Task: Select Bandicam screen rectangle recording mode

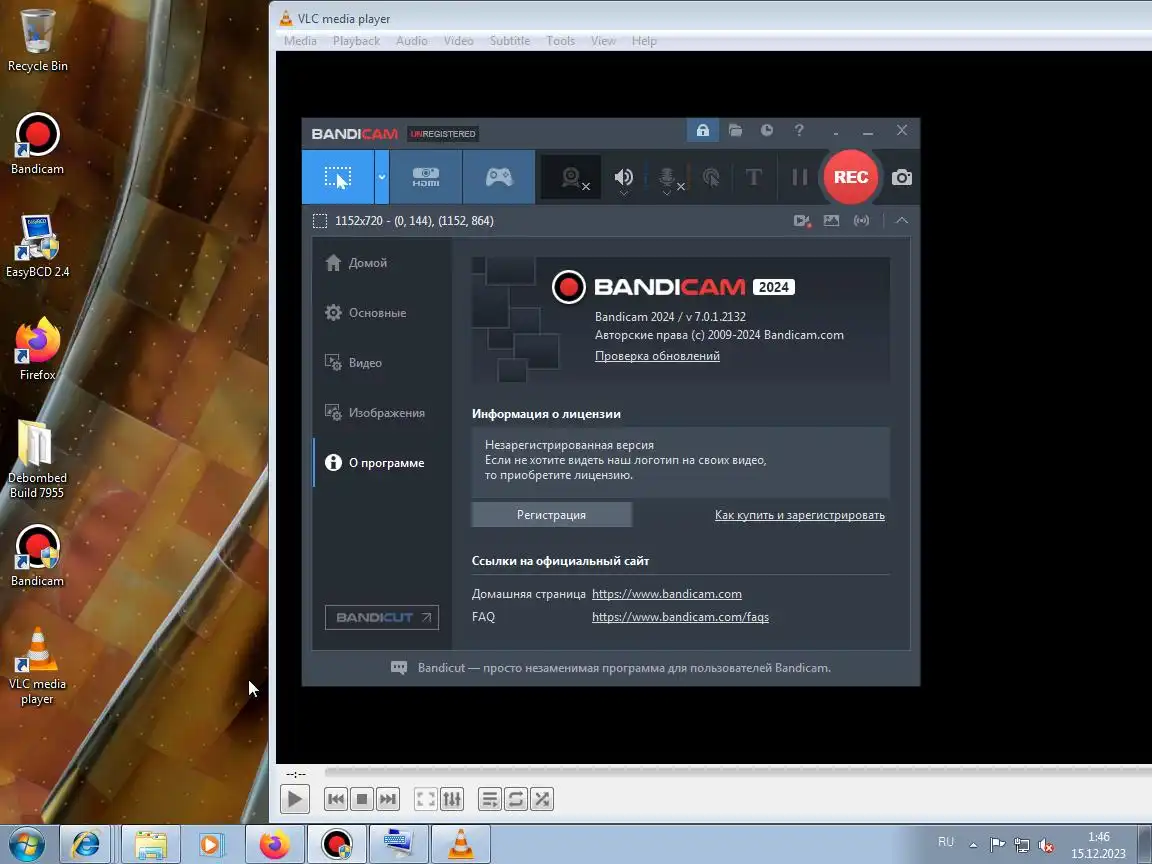Action: (x=338, y=177)
